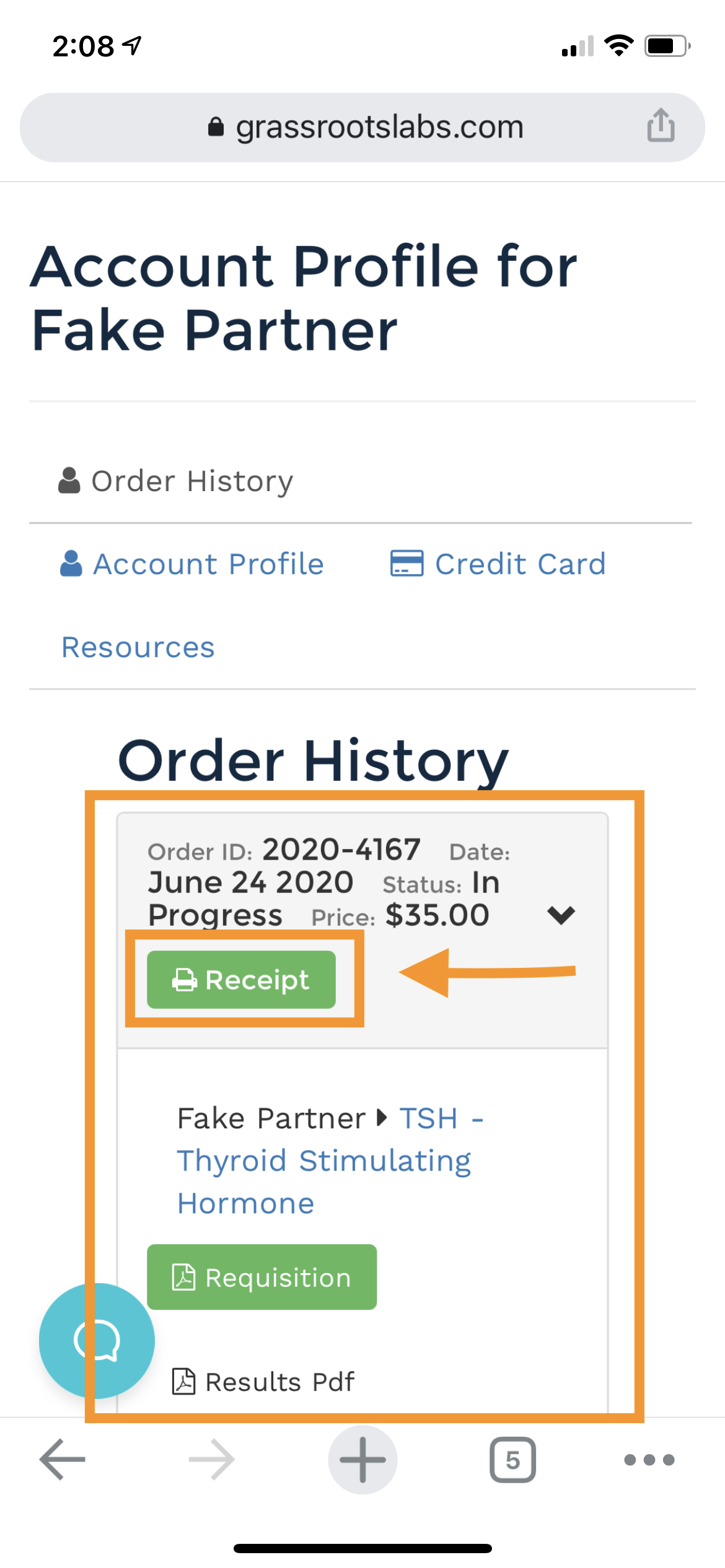This screenshot has width=725, height=1568.
Task: Collapse order 2020-4167 with chevron
Action: (561, 915)
